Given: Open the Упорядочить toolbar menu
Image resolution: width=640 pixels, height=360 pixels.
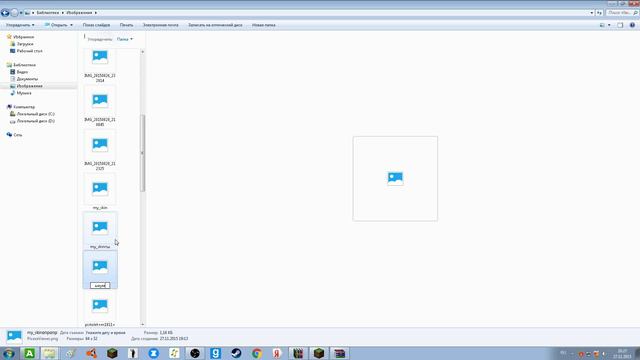Looking at the screenshot, I should coord(20,25).
